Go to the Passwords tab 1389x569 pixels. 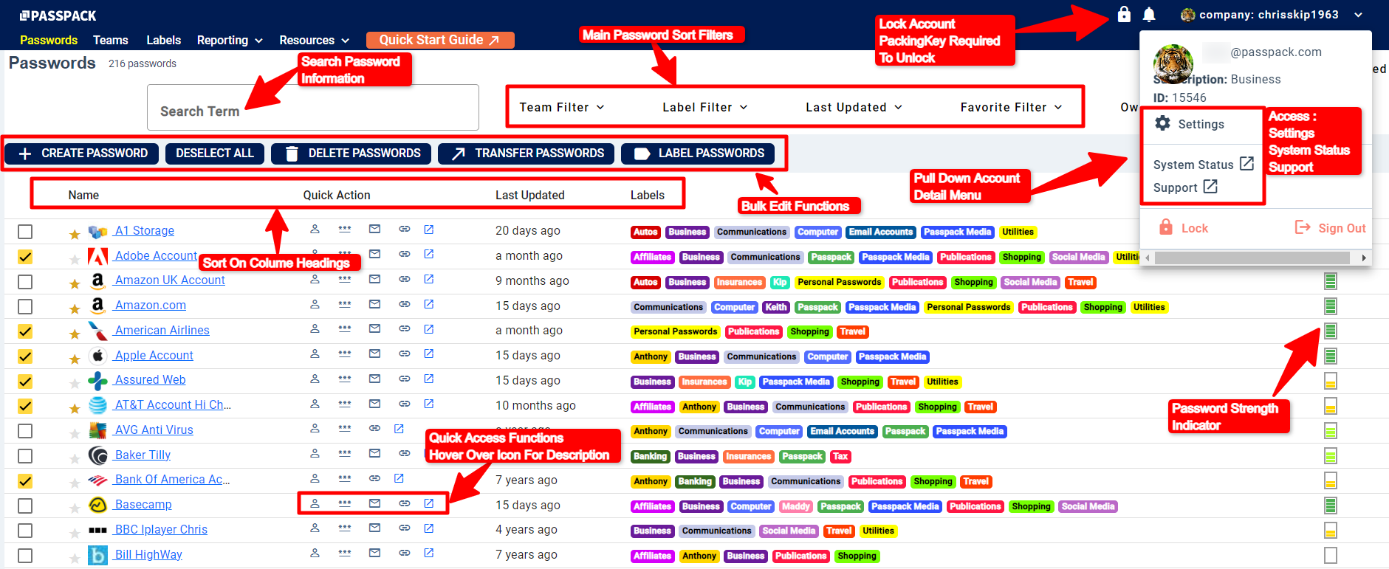pyautogui.click(x=49, y=40)
